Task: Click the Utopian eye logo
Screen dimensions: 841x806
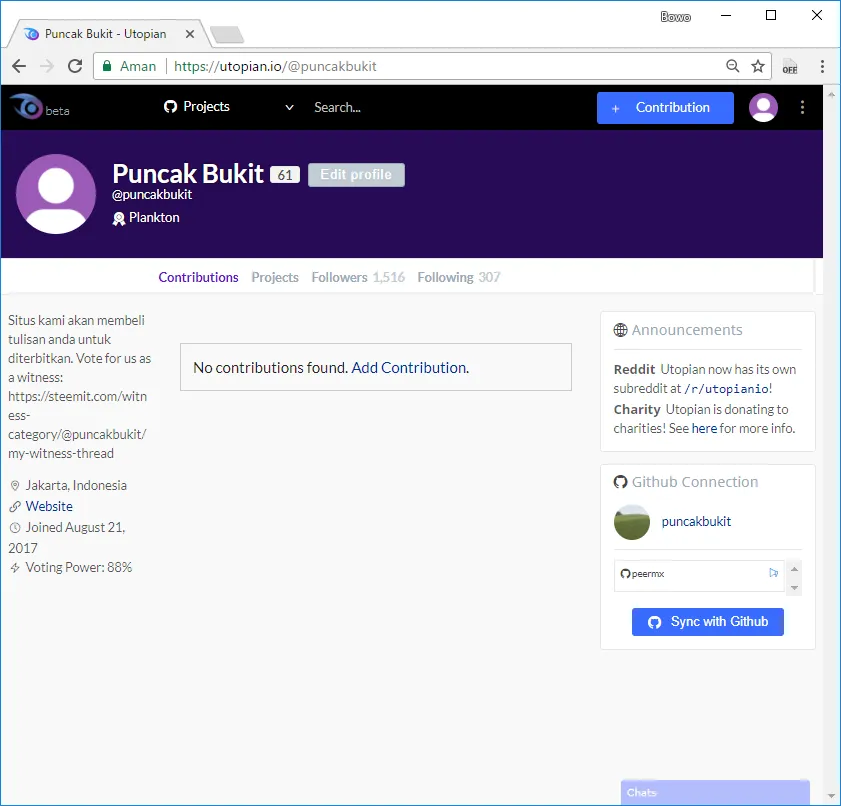Action: pos(26,106)
